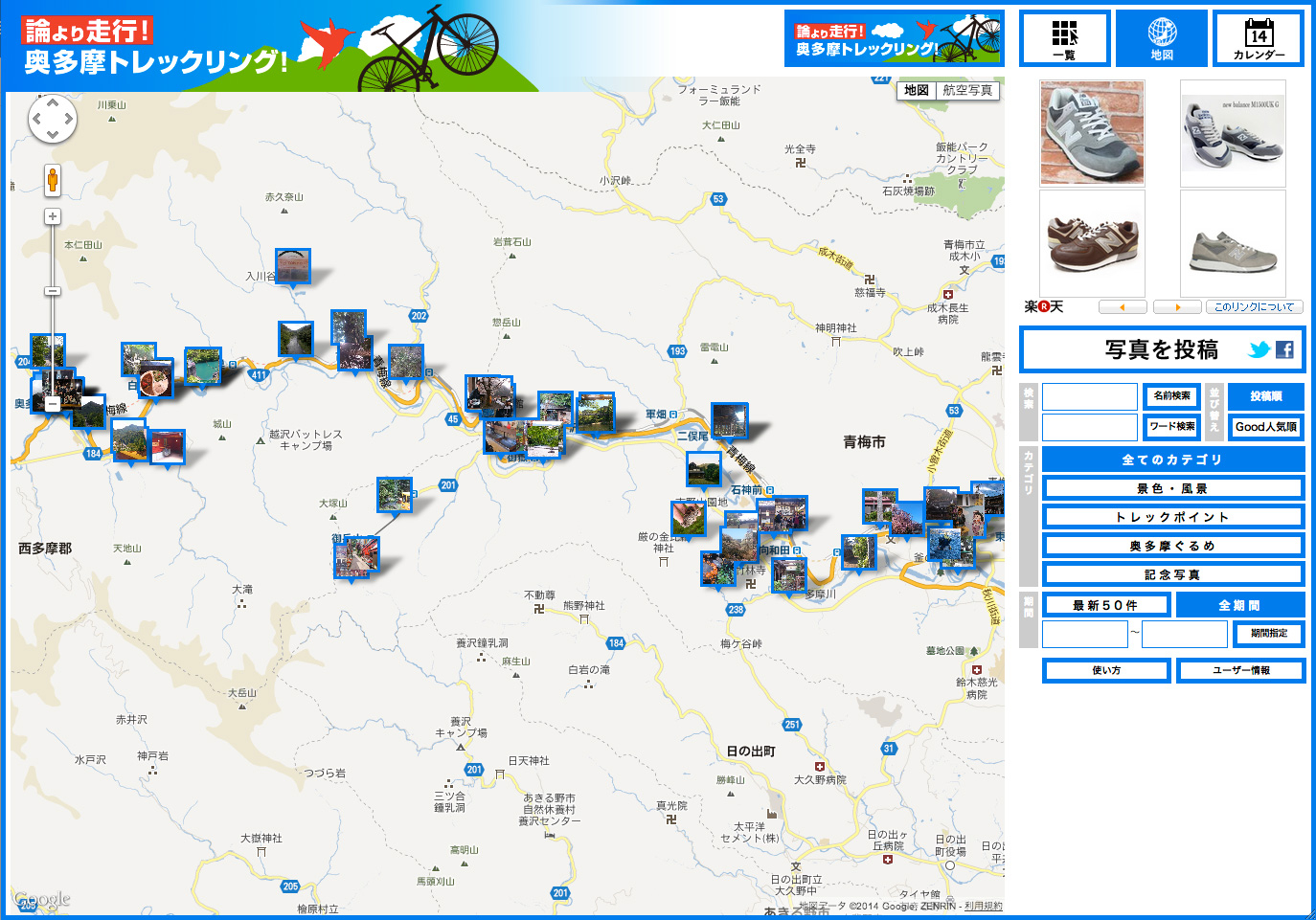Zoom out with the bottom minus button

tap(53, 404)
